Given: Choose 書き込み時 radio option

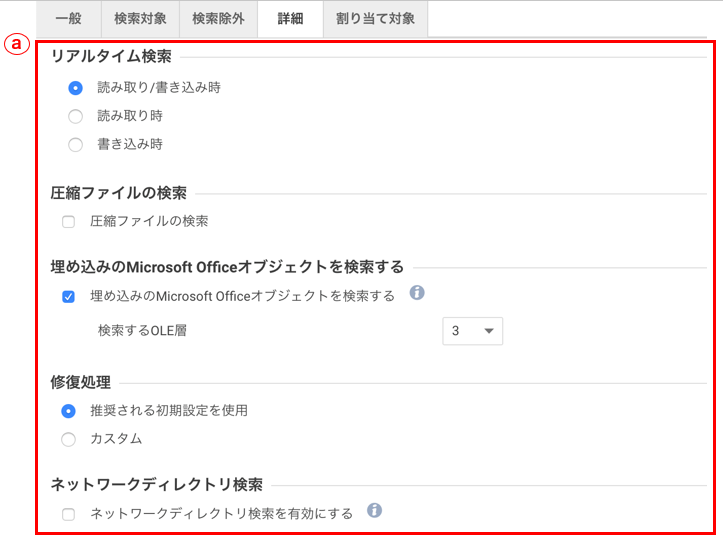Looking at the screenshot, I should tap(76, 144).
